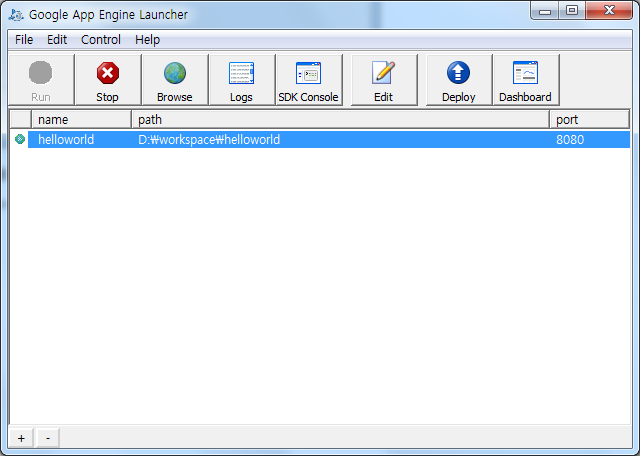
Task: Click the grayed-out Run toolbar button
Action: [x=41, y=80]
